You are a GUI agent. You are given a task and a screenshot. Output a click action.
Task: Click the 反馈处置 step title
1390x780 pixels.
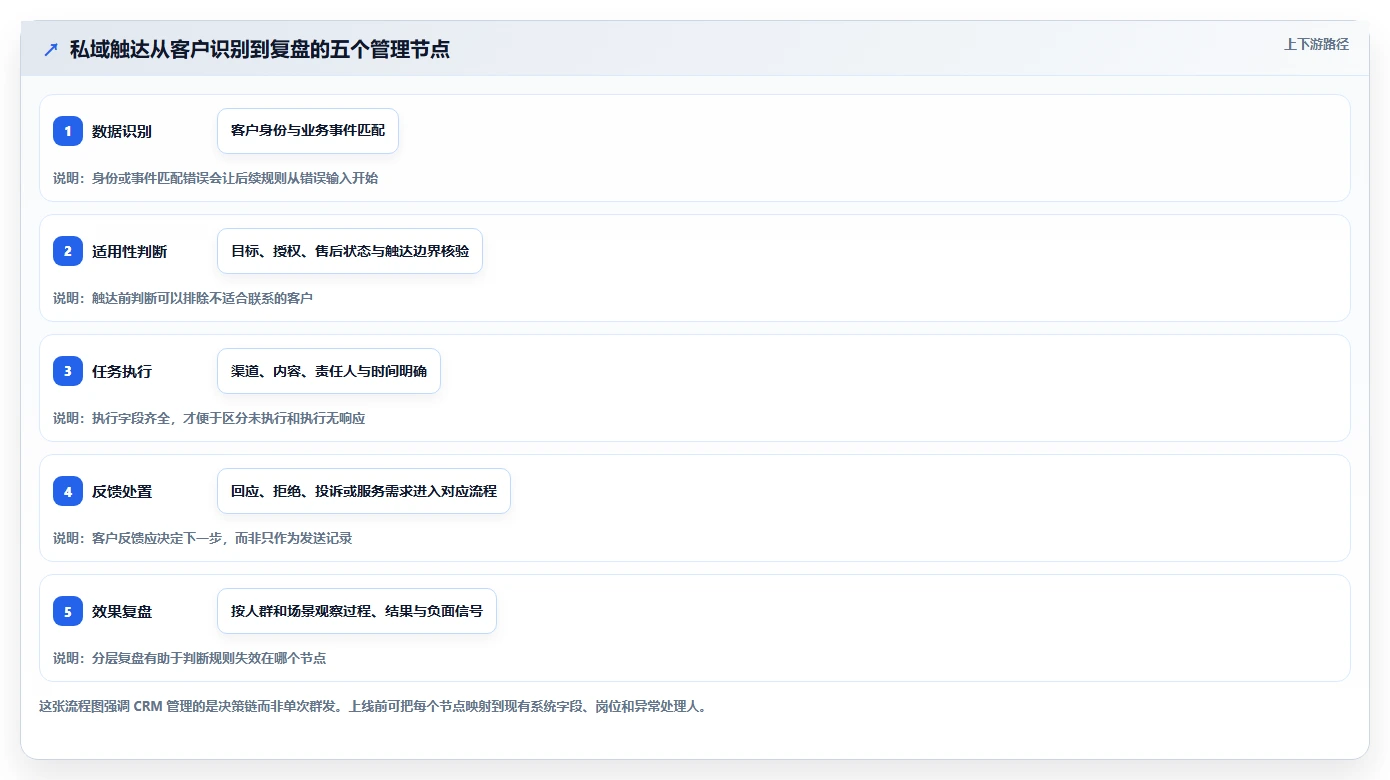(122, 491)
